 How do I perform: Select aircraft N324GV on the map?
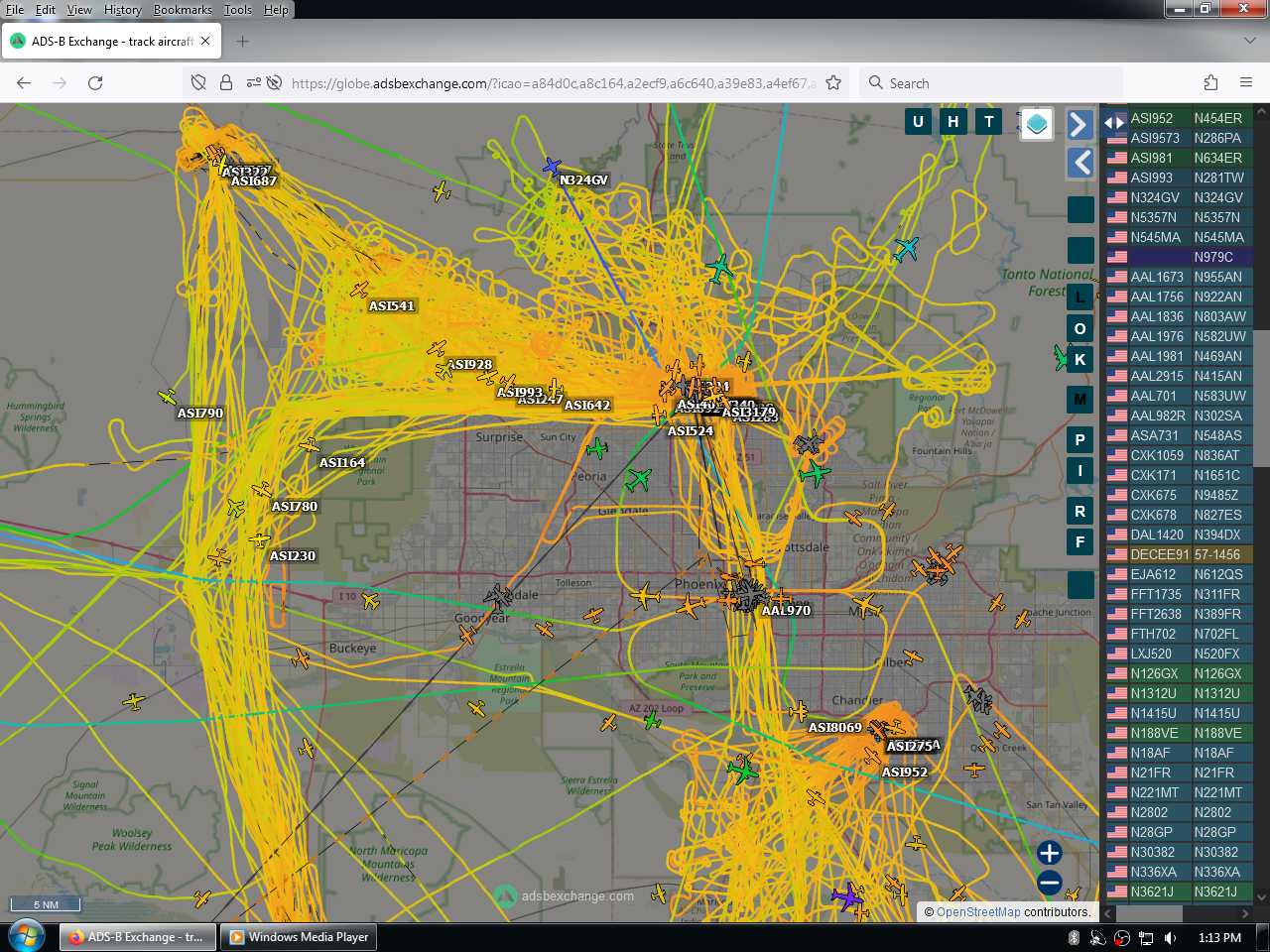pos(552,167)
